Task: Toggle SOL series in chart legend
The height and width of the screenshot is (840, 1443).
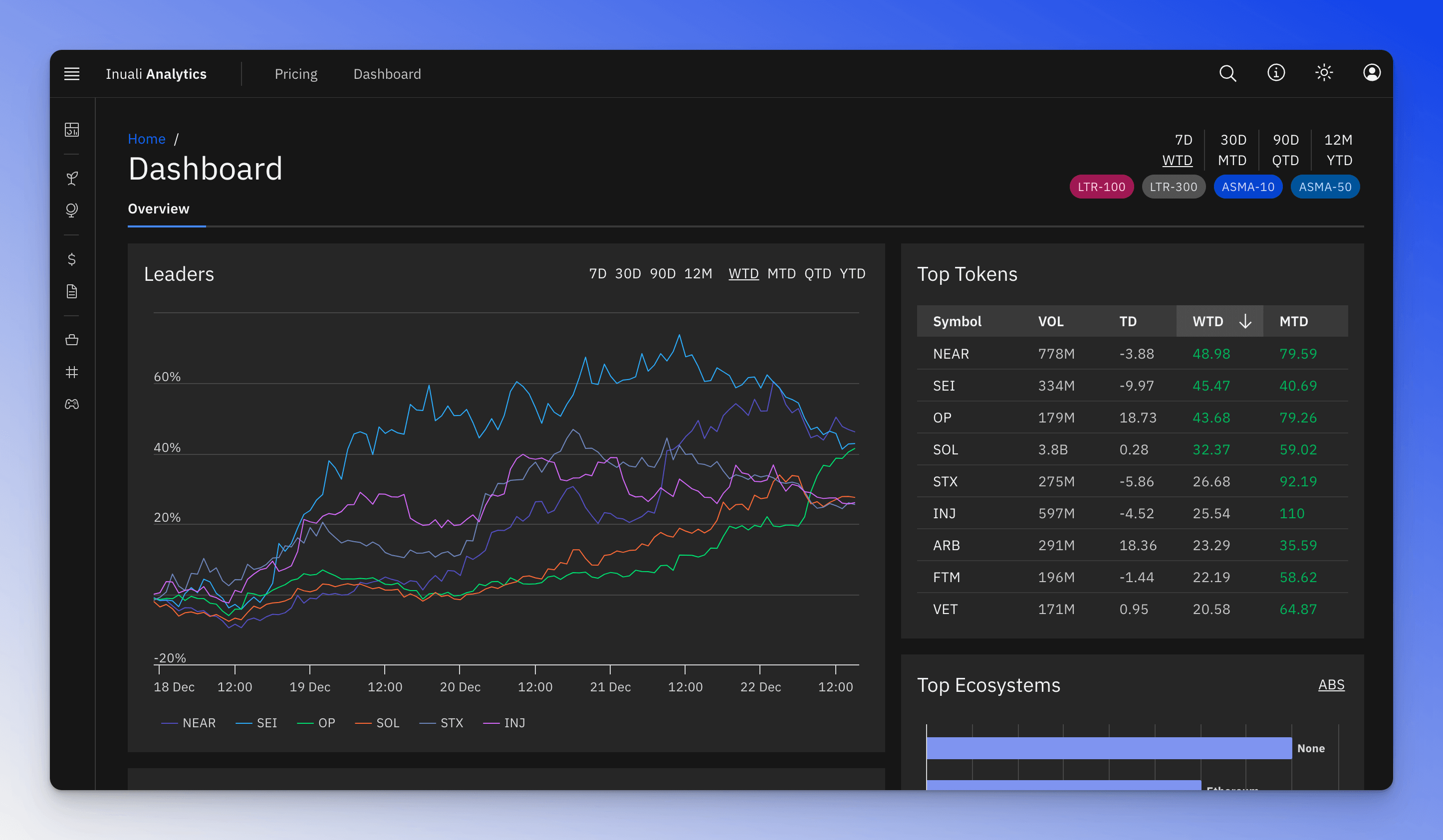Action: coord(377,723)
